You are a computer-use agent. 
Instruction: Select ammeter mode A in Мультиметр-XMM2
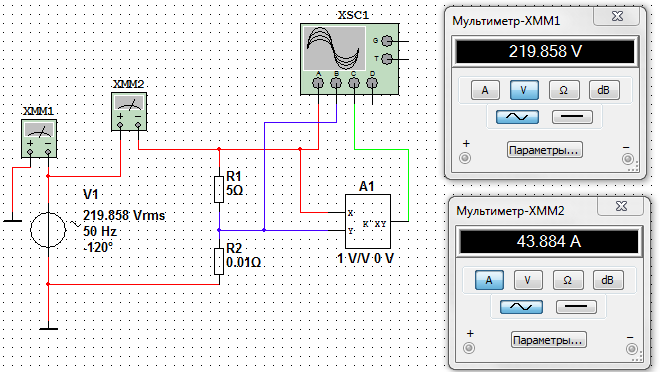click(489, 280)
